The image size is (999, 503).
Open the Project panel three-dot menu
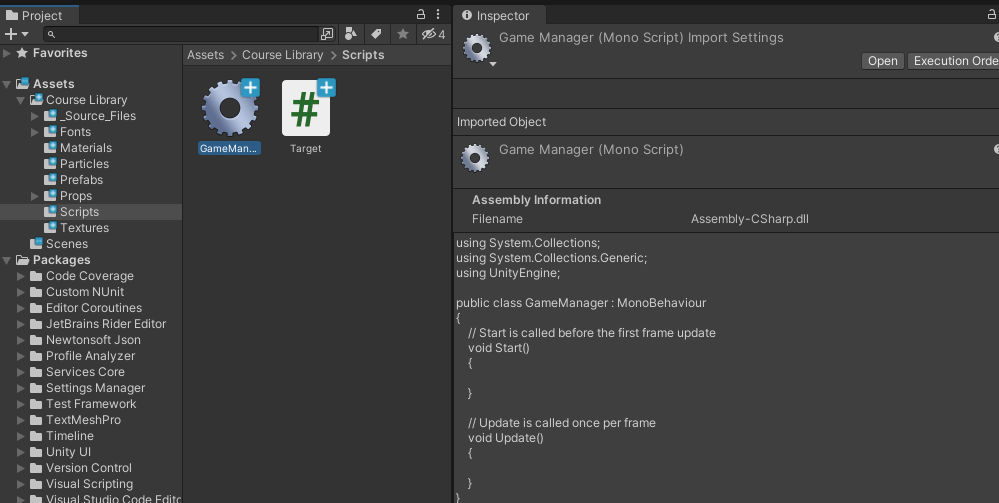point(438,14)
